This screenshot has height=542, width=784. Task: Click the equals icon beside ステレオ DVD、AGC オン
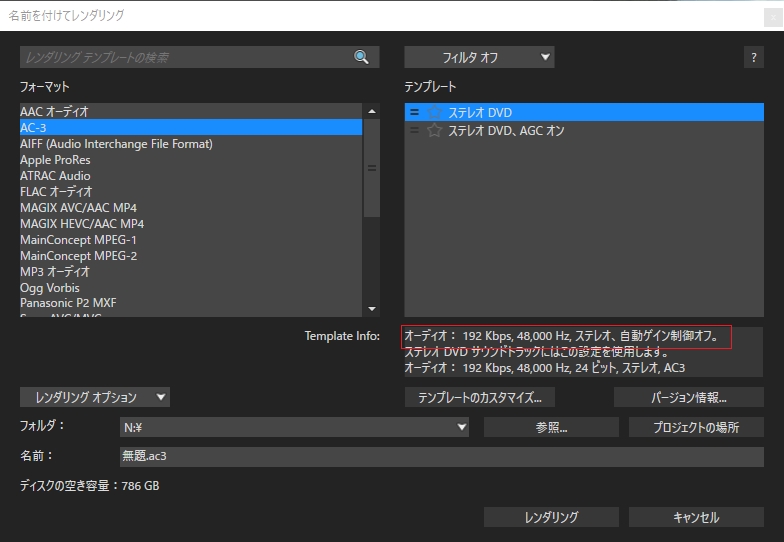coord(414,130)
